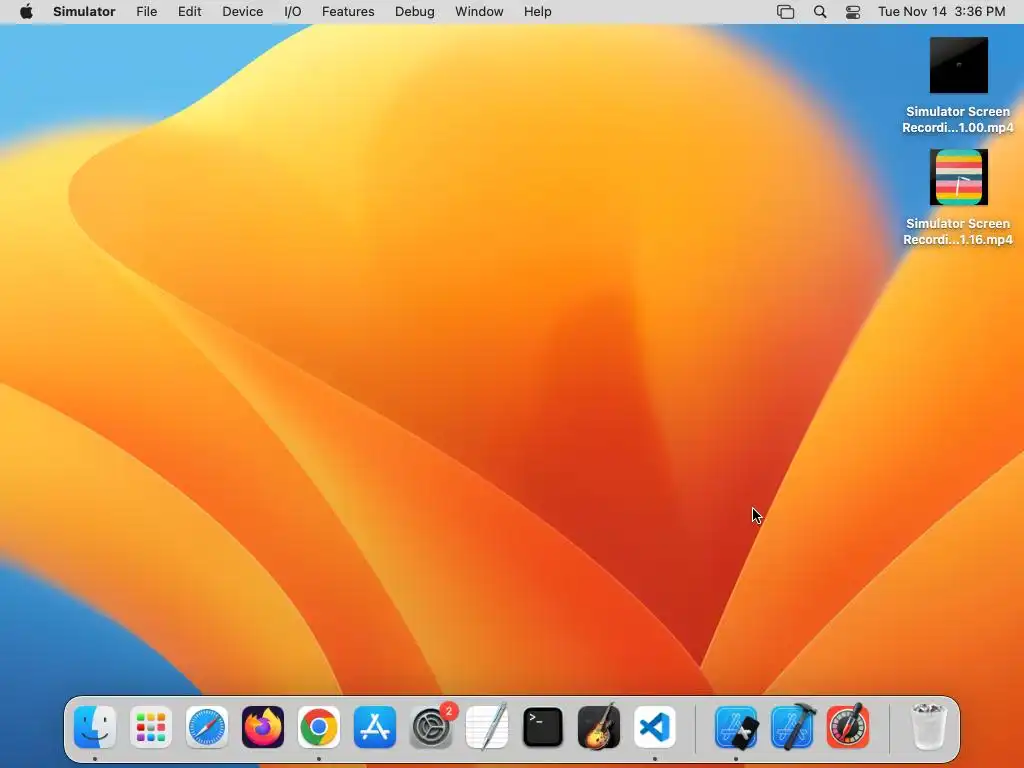Select Simulator Screen Recordi...1.00.mp4 thumbnail
Screen dimensions: 1024x768
tap(959, 65)
